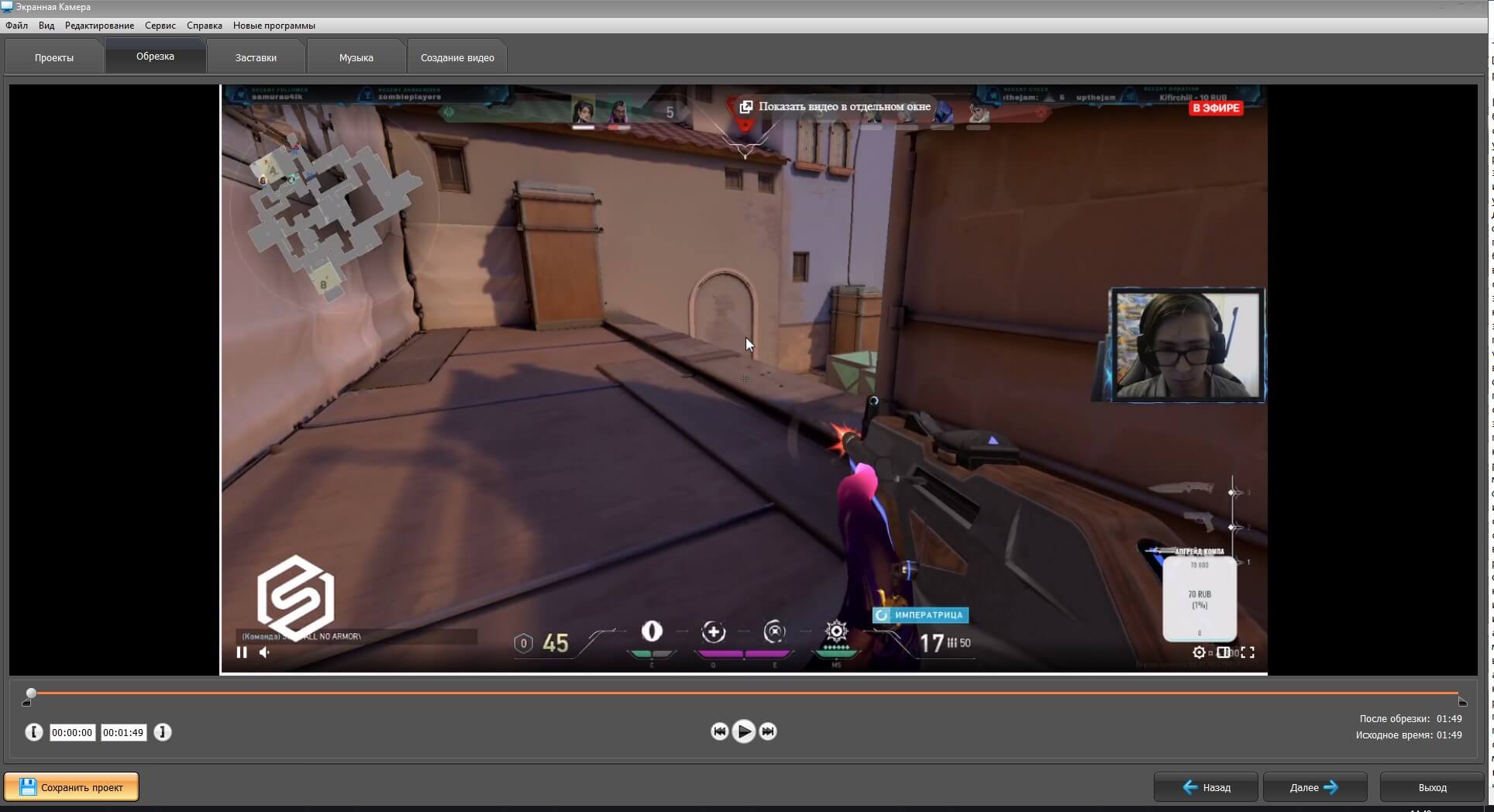This screenshot has height=812, width=1494.
Task: Click the playhead knob on the timeline
Action: [x=31, y=693]
